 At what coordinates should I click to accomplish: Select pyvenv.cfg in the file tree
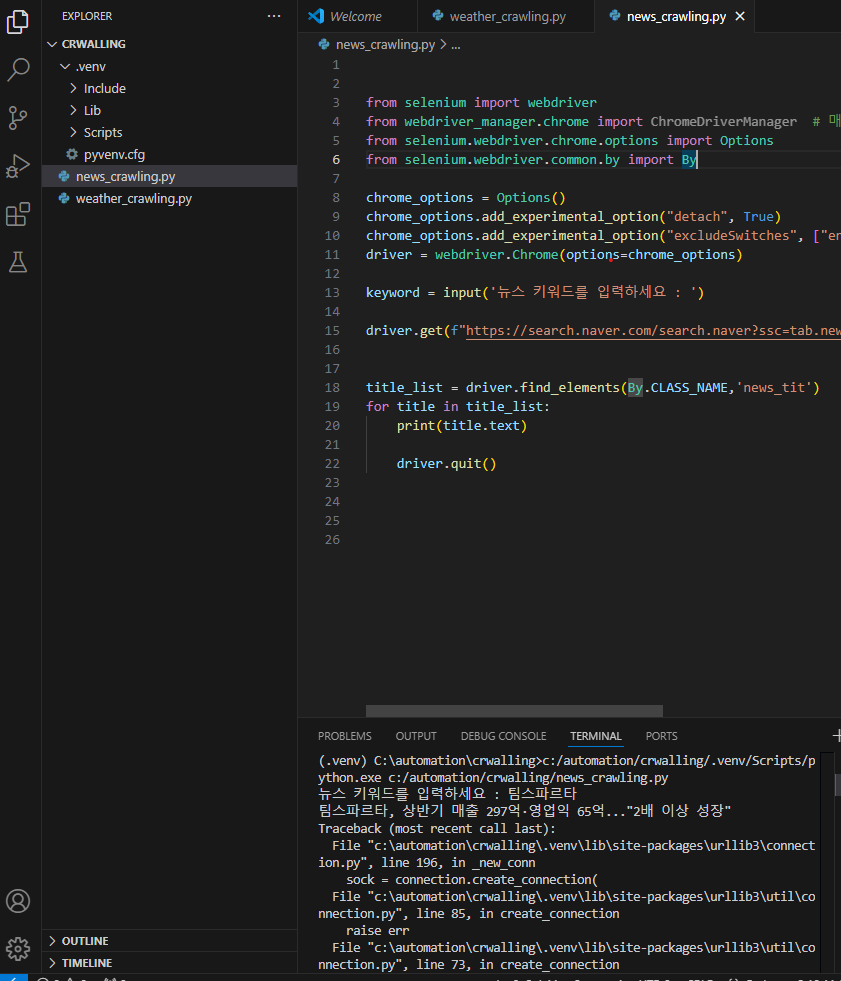(170, 154)
